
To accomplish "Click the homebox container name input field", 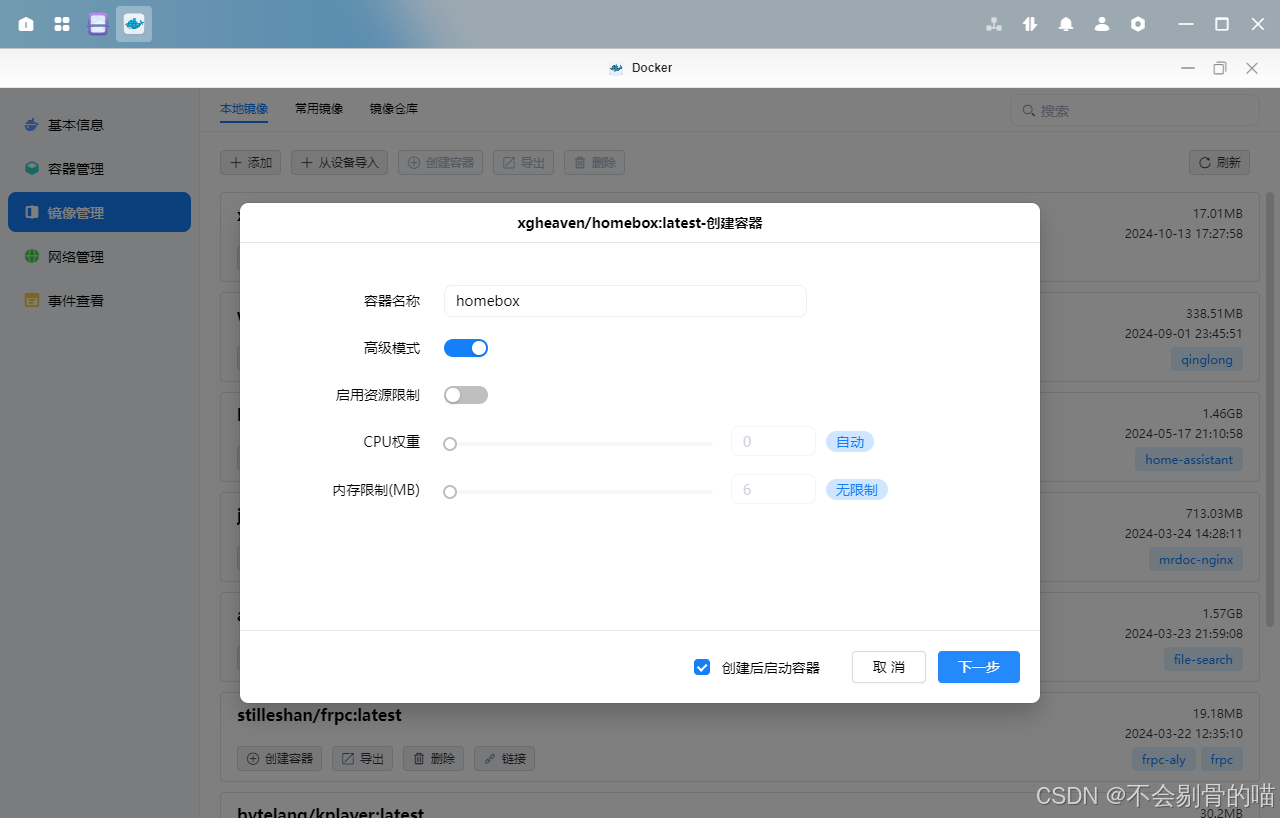I will [624, 300].
